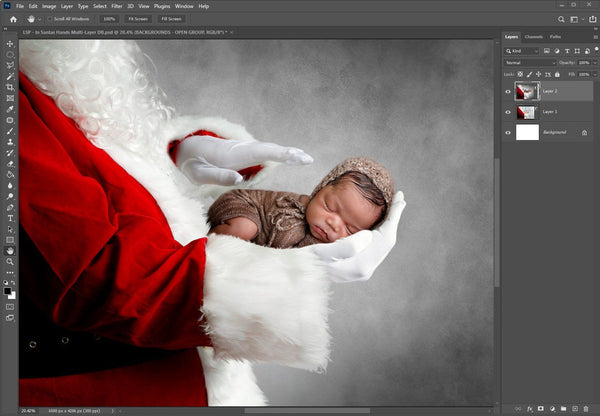This screenshot has width=600, height=416.
Task: Select the Crop tool
Action: click(10, 87)
